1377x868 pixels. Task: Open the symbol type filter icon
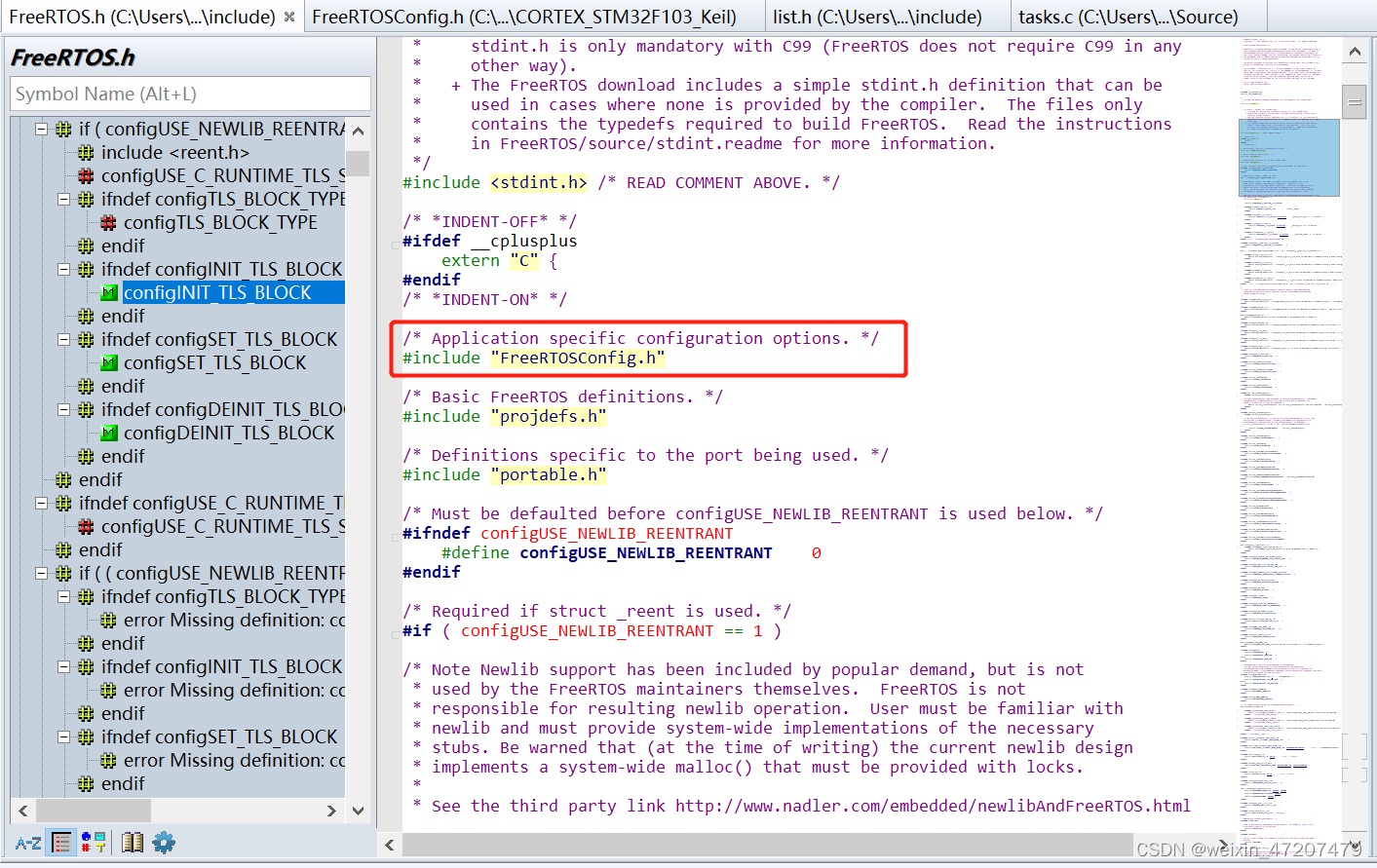(94, 843)
